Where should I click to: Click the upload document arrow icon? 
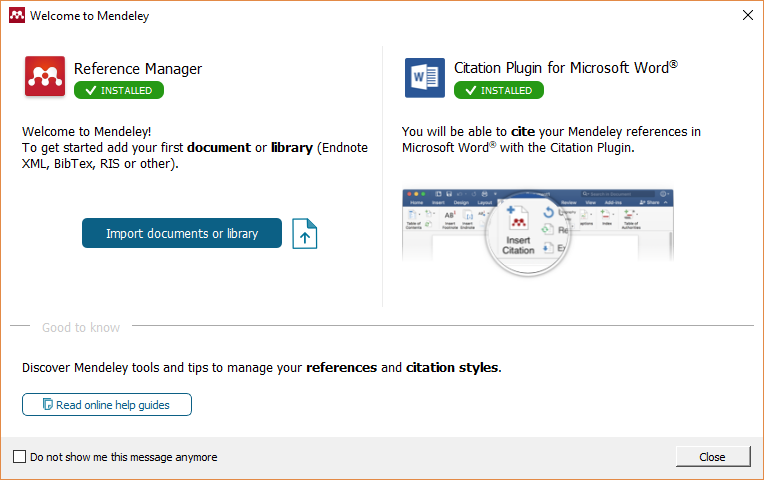click(x=305, y=234)
